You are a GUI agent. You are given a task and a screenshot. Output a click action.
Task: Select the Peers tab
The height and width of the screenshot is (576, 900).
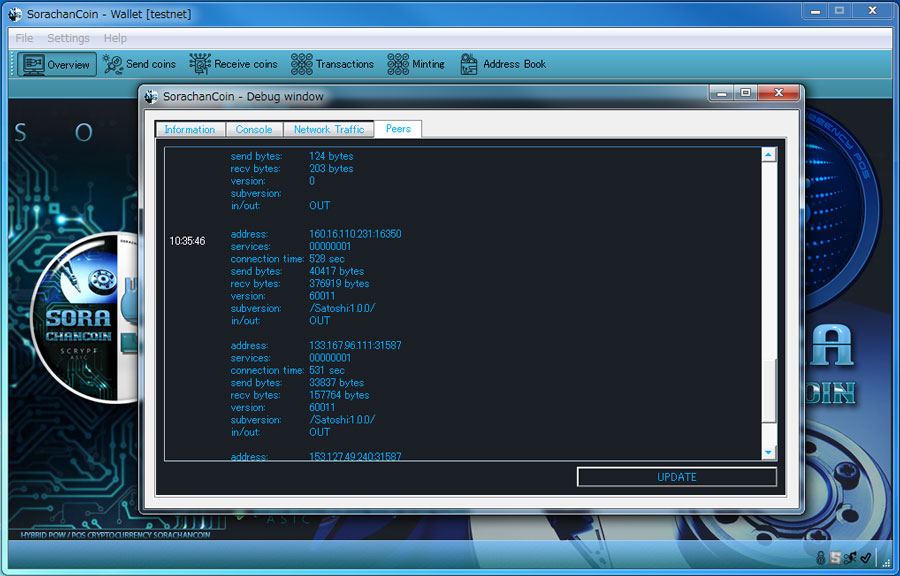pos(398,129)
